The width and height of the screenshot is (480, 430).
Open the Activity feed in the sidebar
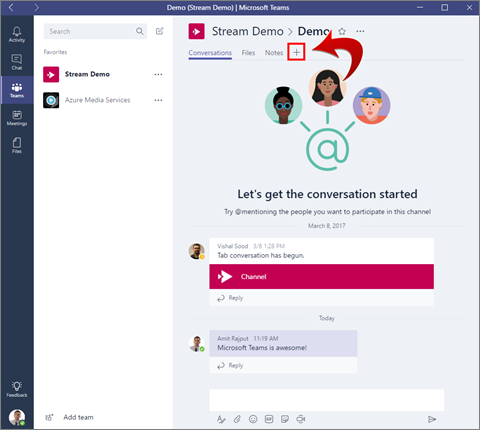pyautogui.click(x=17, y=35)
